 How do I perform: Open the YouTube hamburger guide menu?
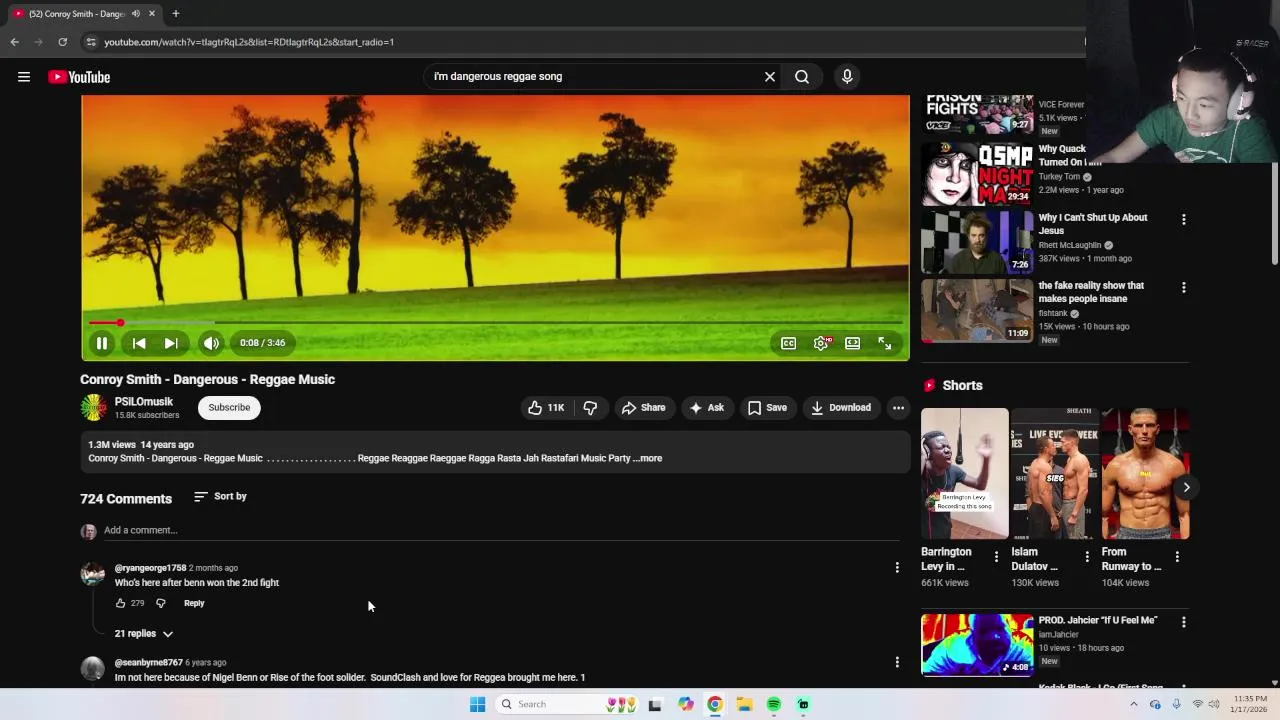click(x=24, y=77)
